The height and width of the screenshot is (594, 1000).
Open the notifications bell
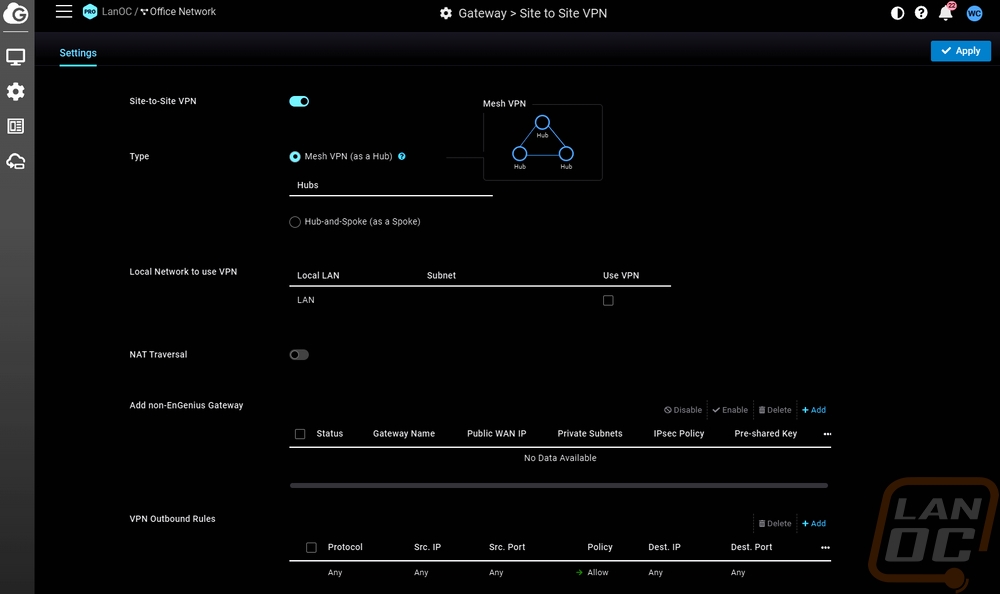pyautogui.click(x=946, y=12)
